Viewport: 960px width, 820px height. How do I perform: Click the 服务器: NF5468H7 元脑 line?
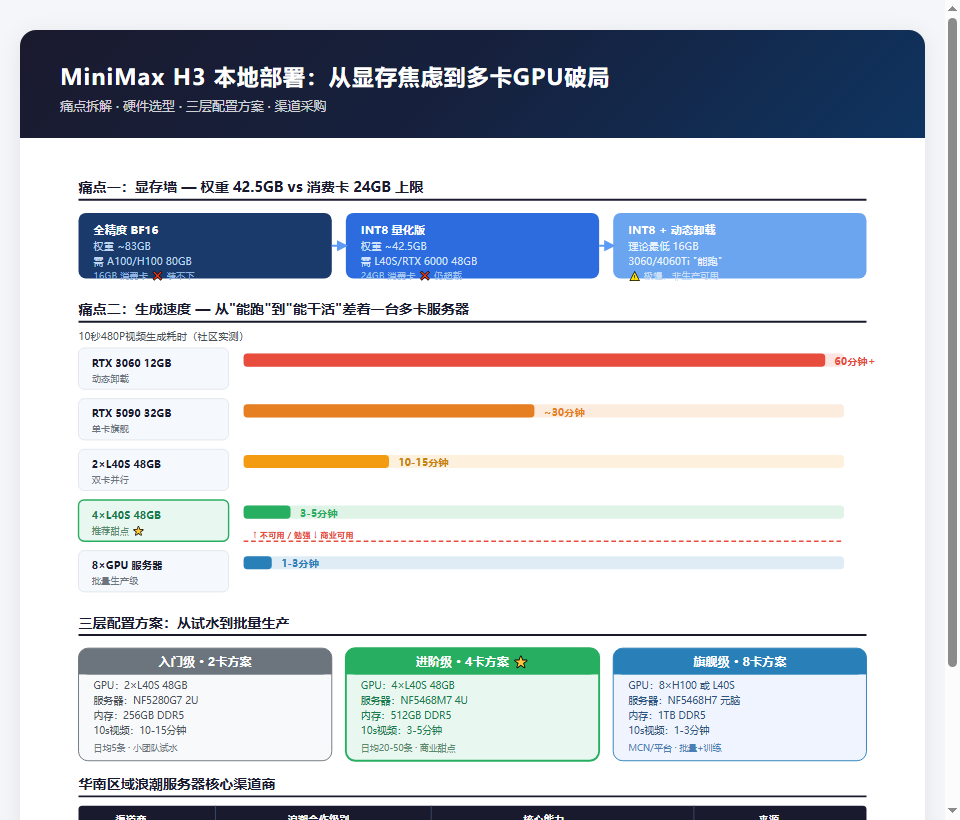tap(684, 701)
